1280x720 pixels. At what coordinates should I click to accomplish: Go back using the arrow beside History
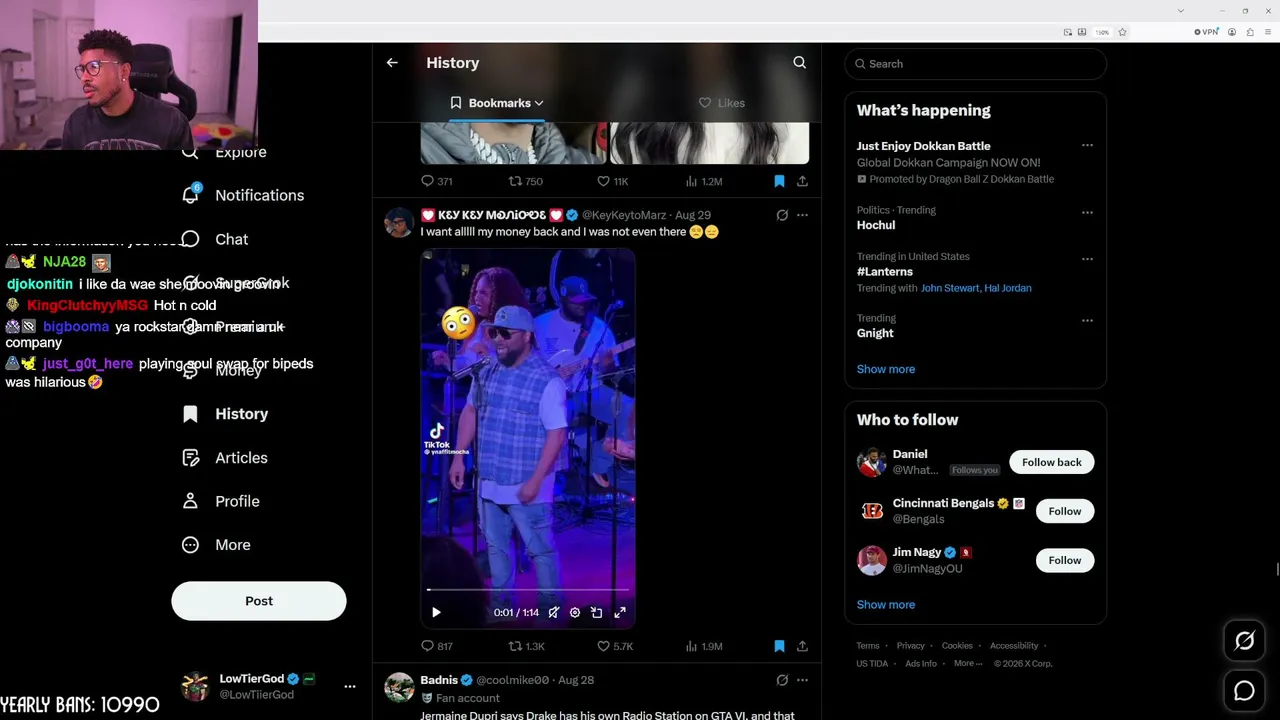click(x=392, y=62)
